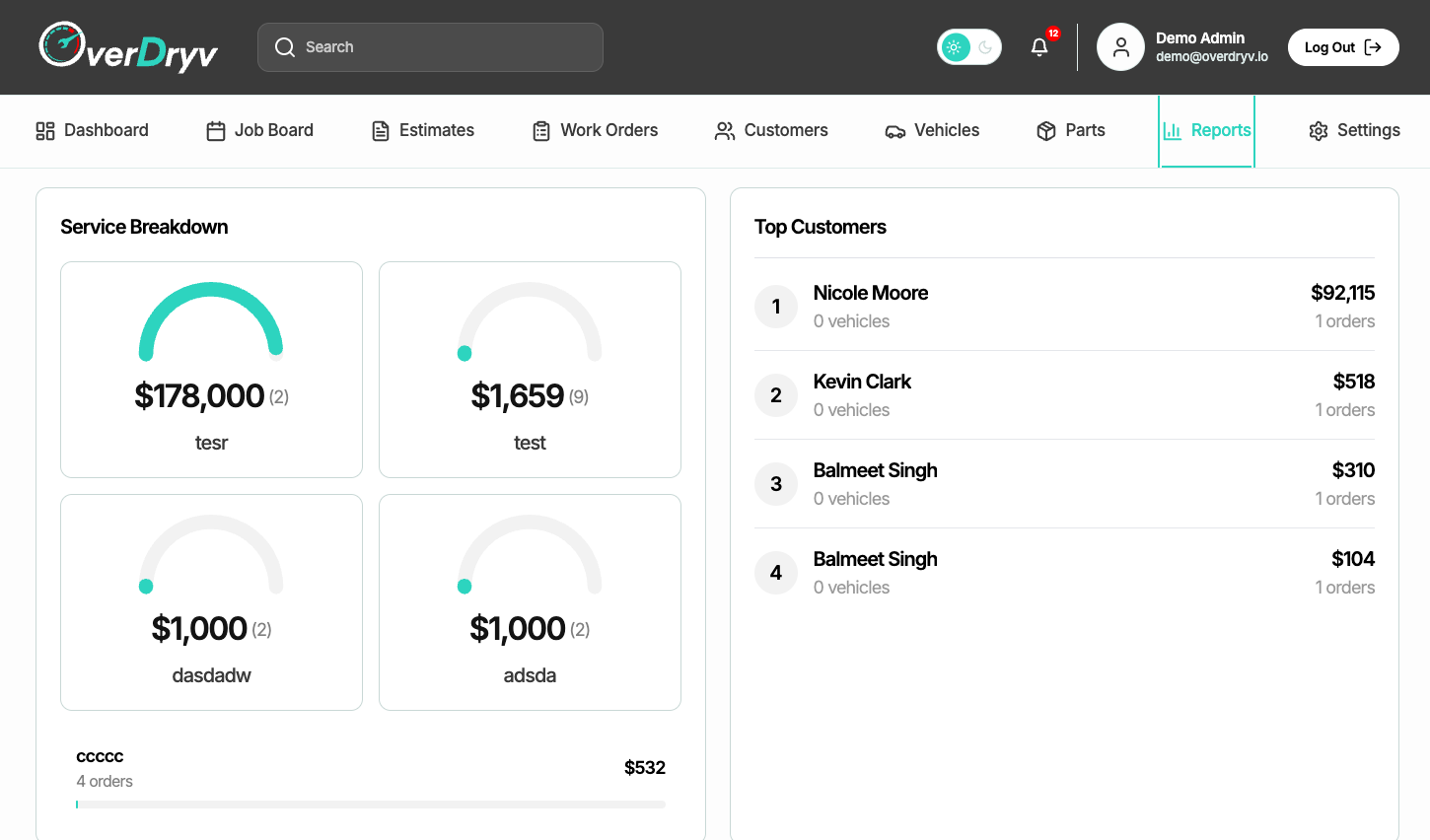Click the Settings gear icon

pyautogui.click(x=1319, y=131)
